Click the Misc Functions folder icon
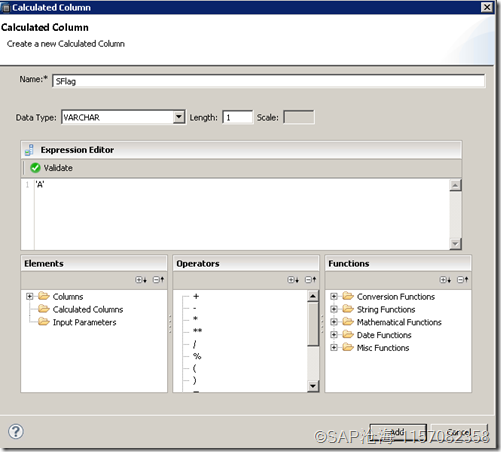The image size is (501, 452). [x=348, y=347]
